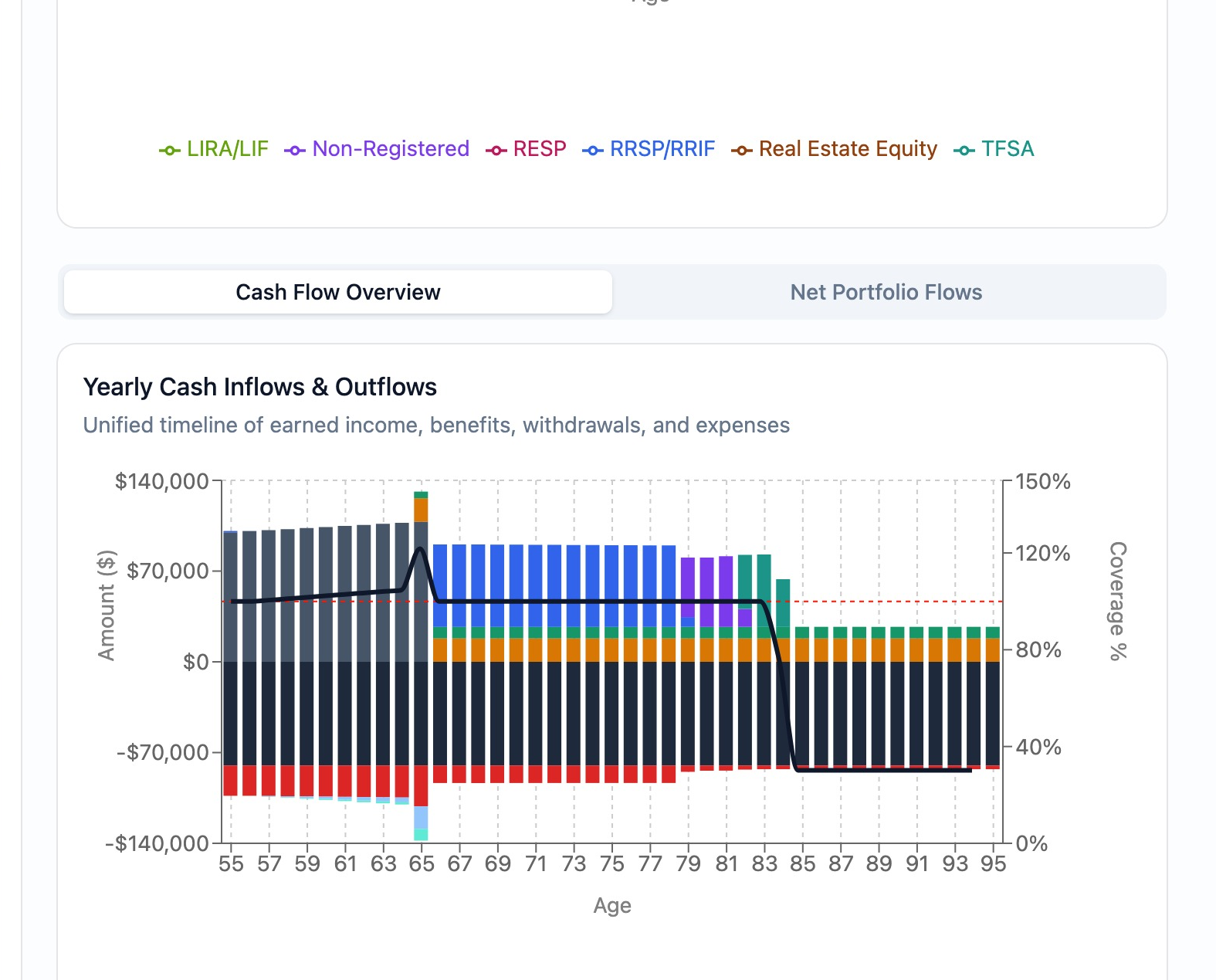1216x980 pixels.
Task: Click the Age label under the cash flow chart
Action: (612, 905)
